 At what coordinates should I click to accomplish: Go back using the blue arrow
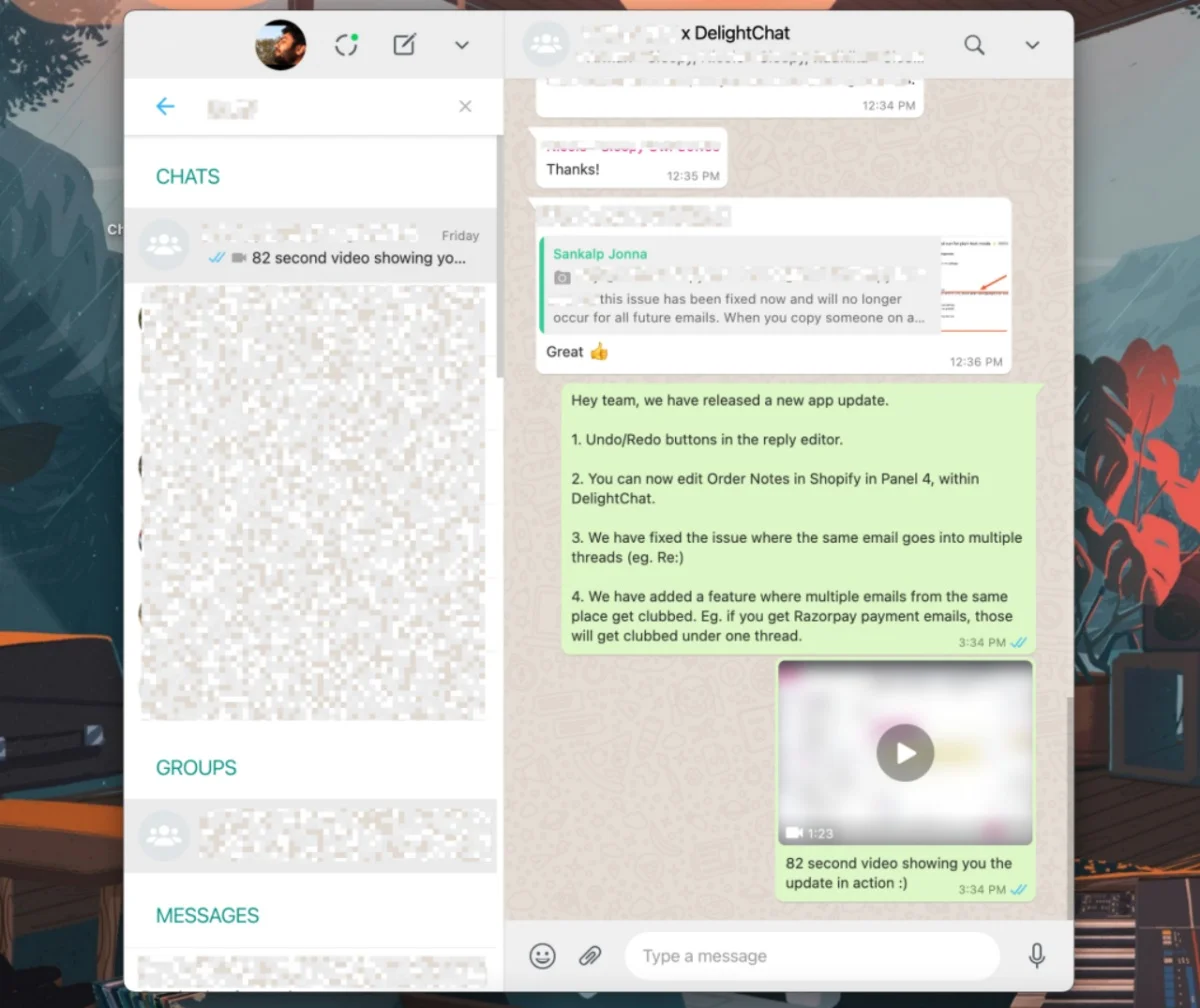pos(165,107)
